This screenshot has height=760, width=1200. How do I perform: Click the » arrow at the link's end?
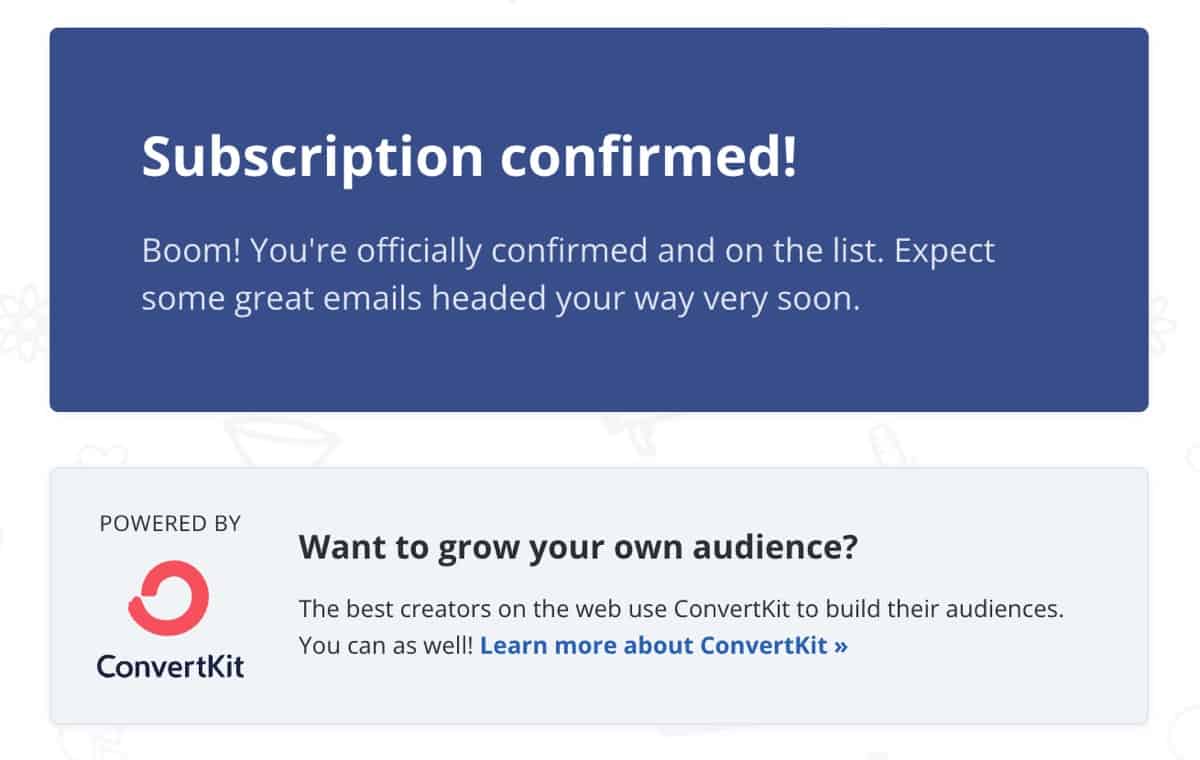click(x=839, y=646)
